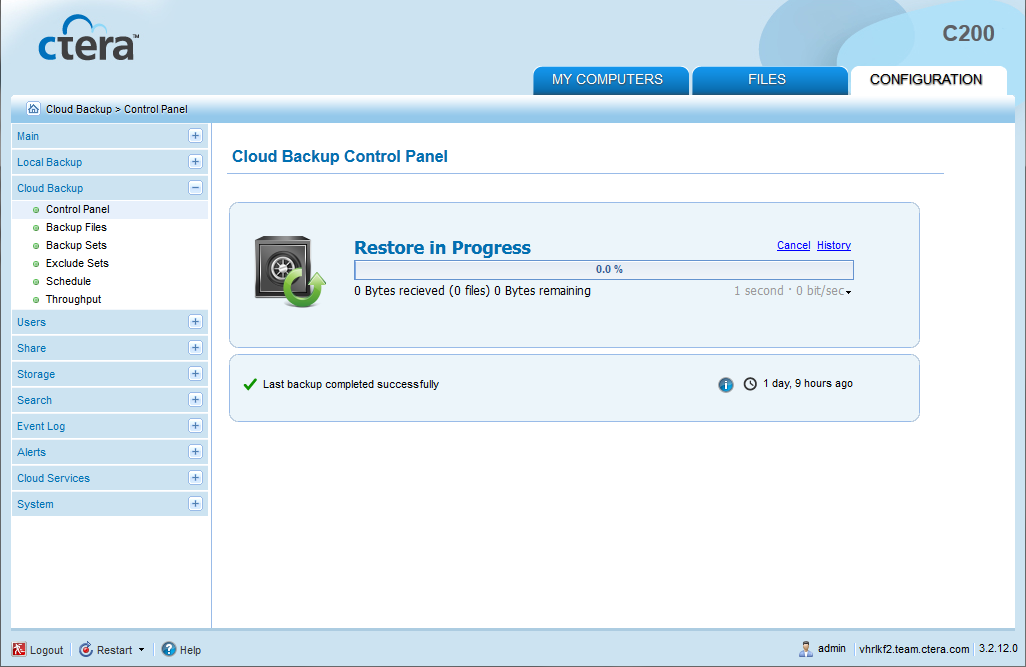Click the restore progress bar at 0.0 %
The image size is (1026, 667).
click(604, 270)
